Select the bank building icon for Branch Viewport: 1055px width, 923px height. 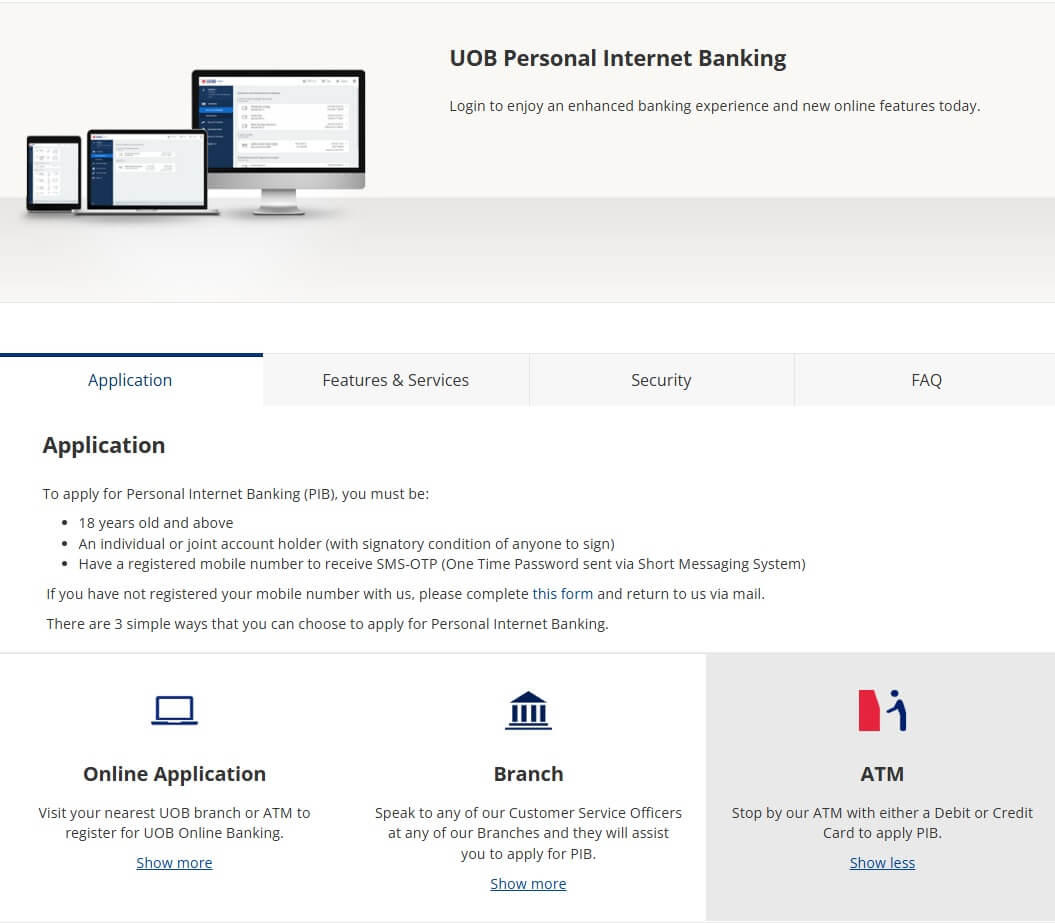tap(528, 710)
